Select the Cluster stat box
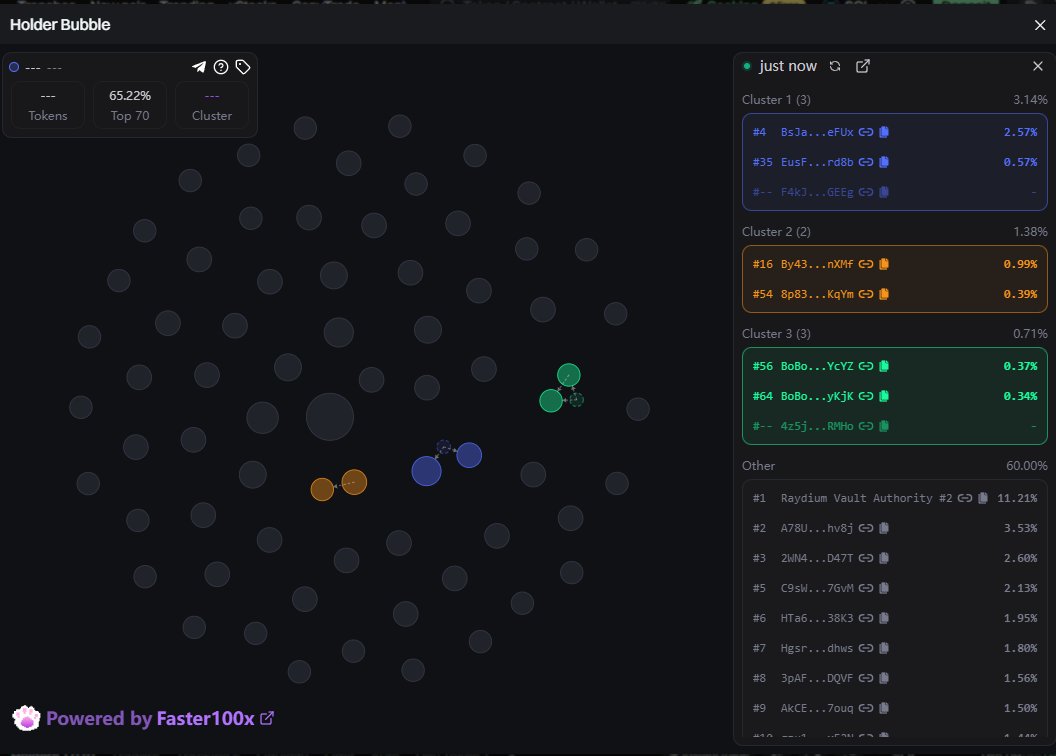This screenshot has width=1056, height=756. coord(211,105)
